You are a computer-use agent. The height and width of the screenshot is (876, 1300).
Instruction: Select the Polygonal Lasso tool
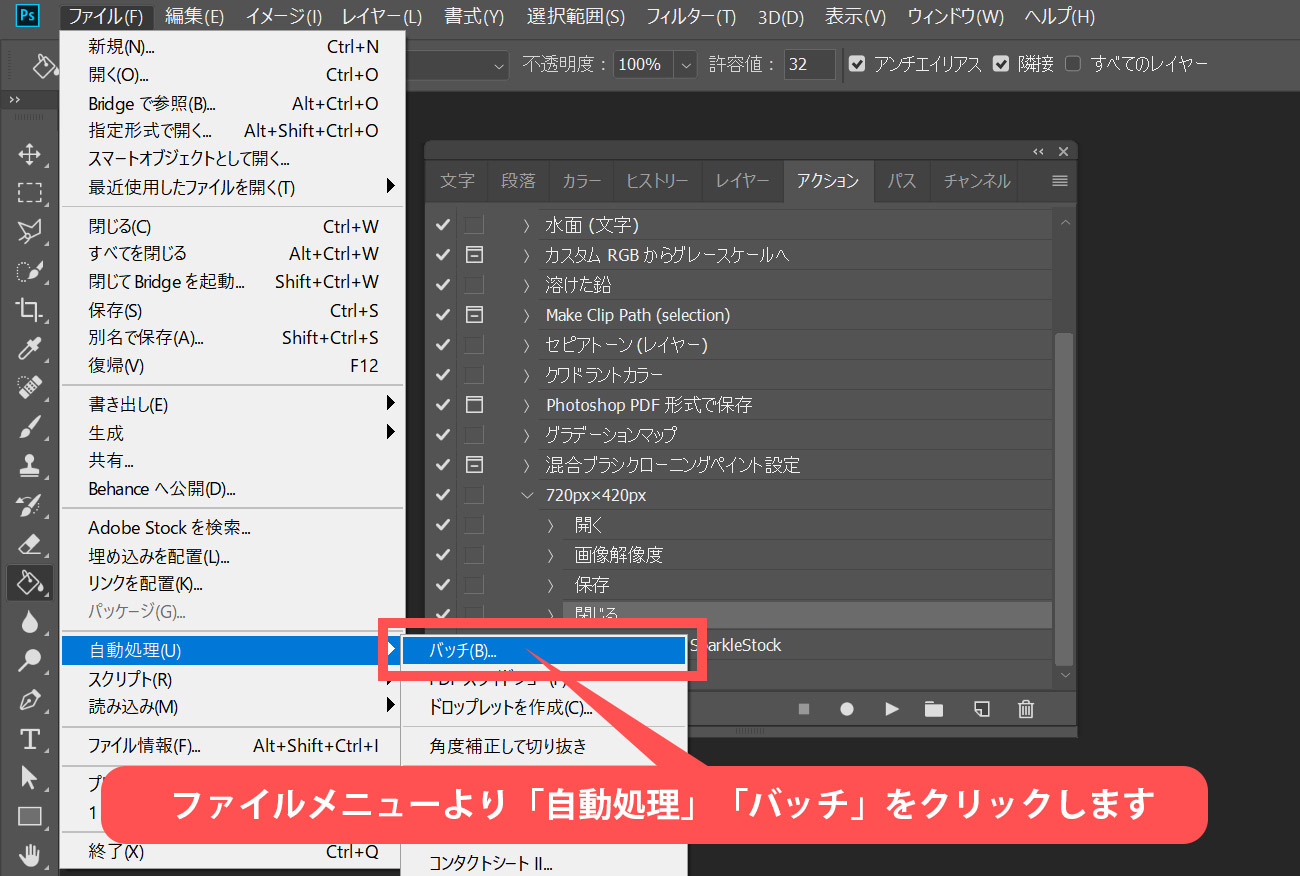click(x=30, y=232)
